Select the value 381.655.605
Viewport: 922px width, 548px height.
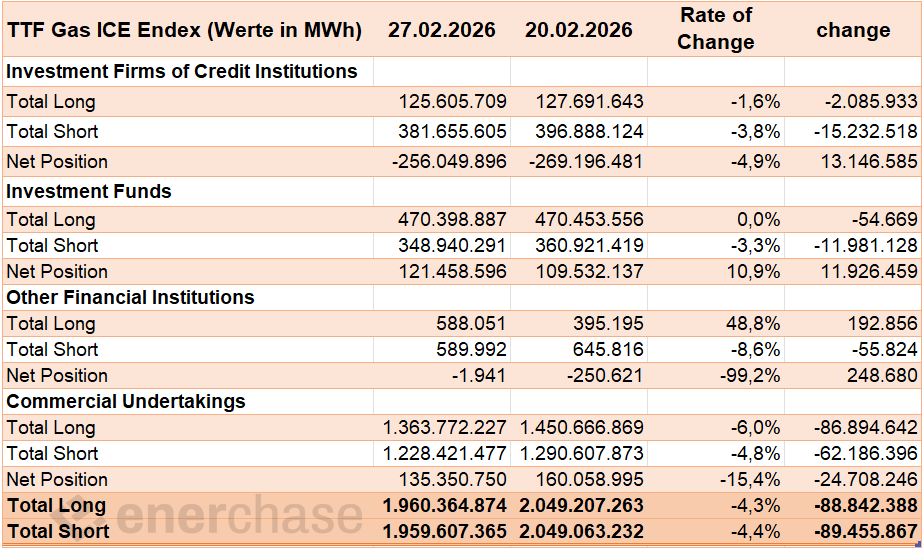452,131
